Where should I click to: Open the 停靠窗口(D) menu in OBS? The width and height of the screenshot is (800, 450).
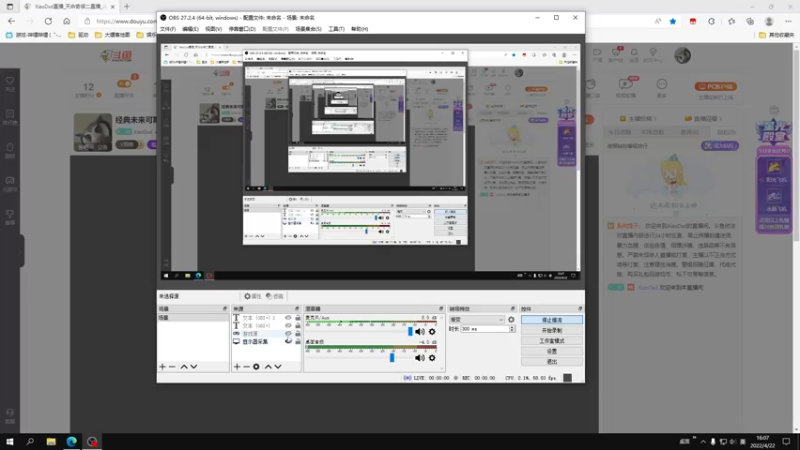point(242,29)
